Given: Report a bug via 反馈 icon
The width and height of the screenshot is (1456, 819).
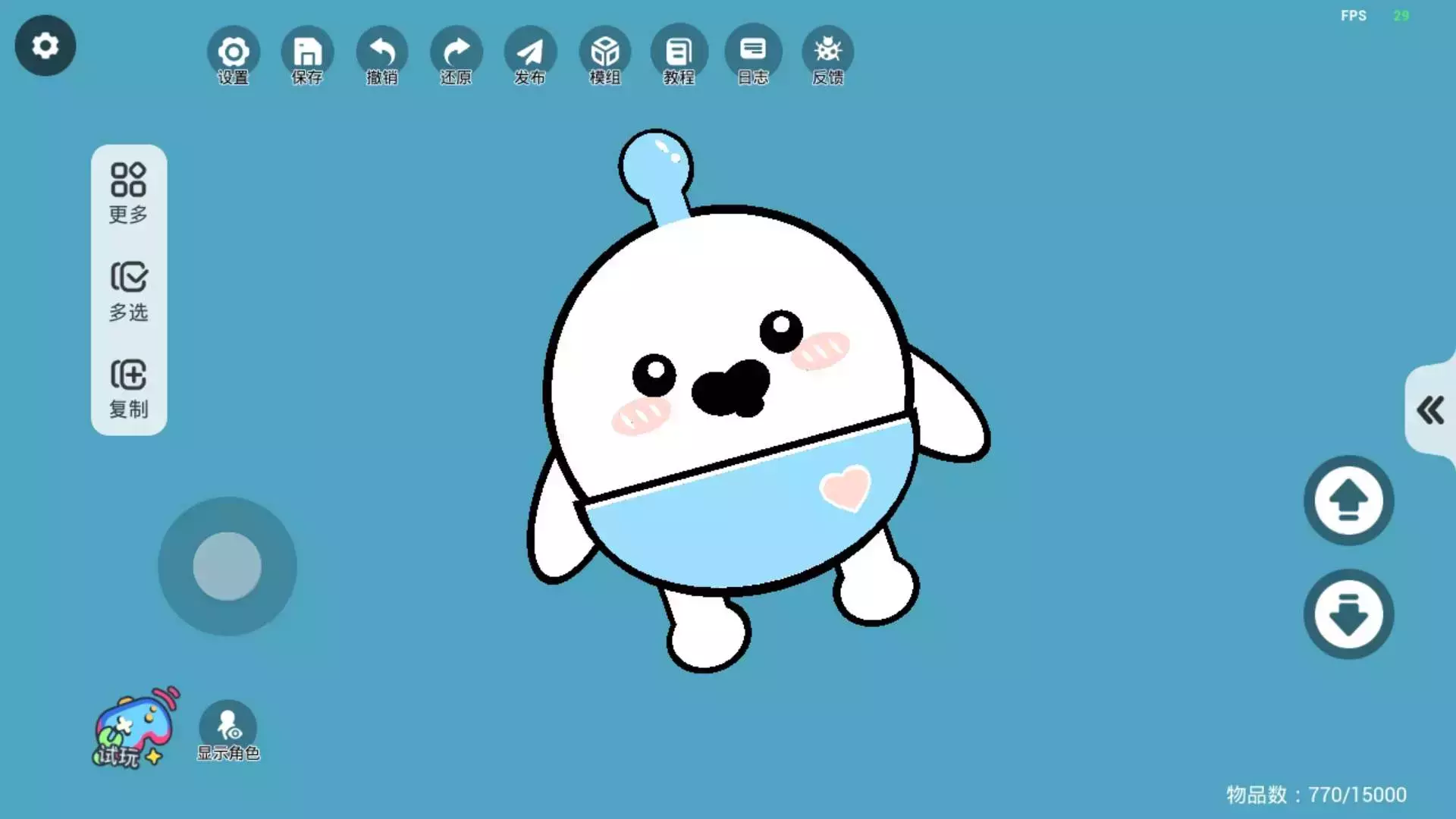Looking at the screenshot, I should point(827,53).
